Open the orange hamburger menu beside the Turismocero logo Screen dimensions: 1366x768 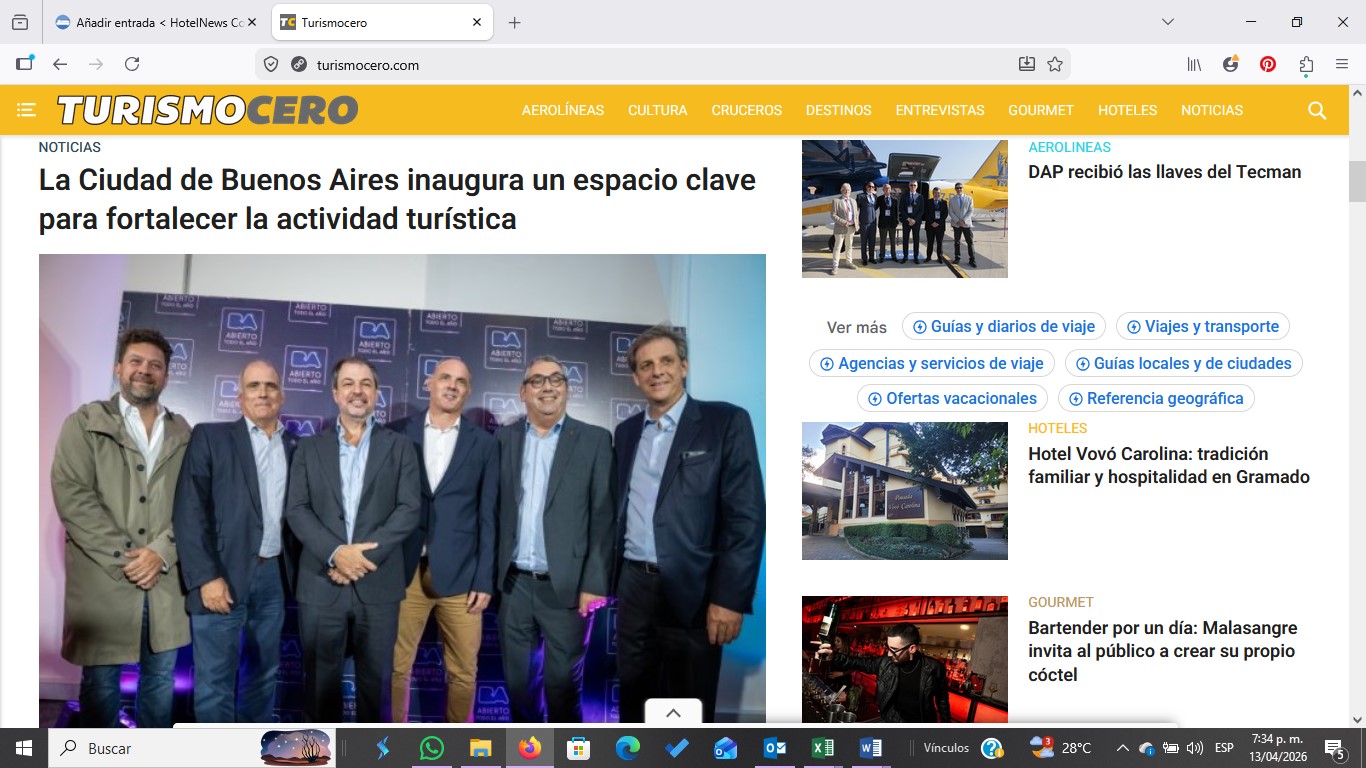coord(26,110)
